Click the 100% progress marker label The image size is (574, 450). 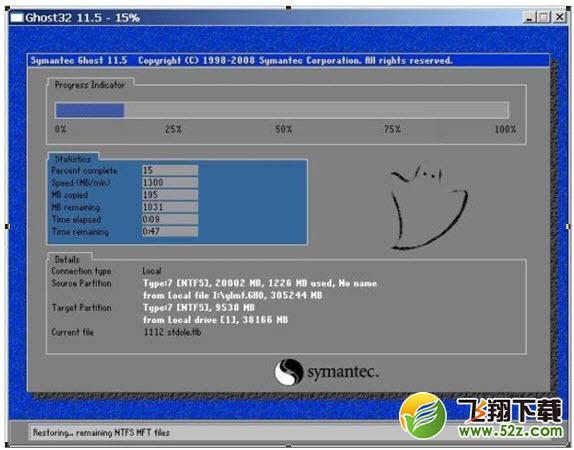[x=505, y=129]
